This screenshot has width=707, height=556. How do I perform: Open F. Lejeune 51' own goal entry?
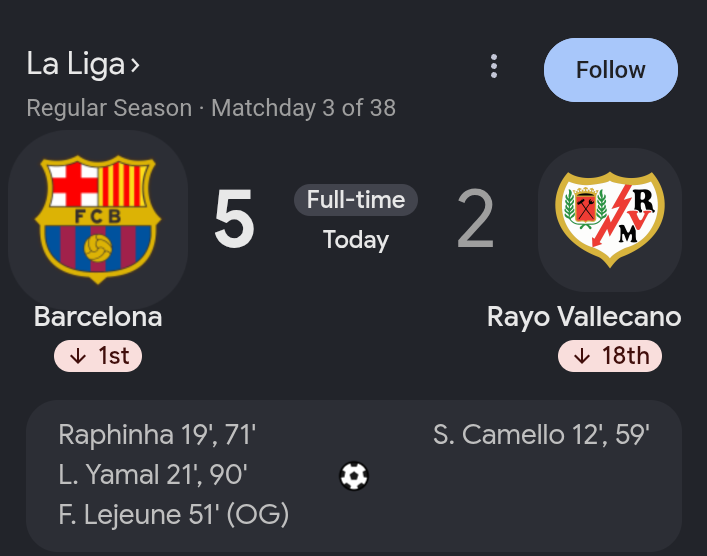[x=174, y=515]
